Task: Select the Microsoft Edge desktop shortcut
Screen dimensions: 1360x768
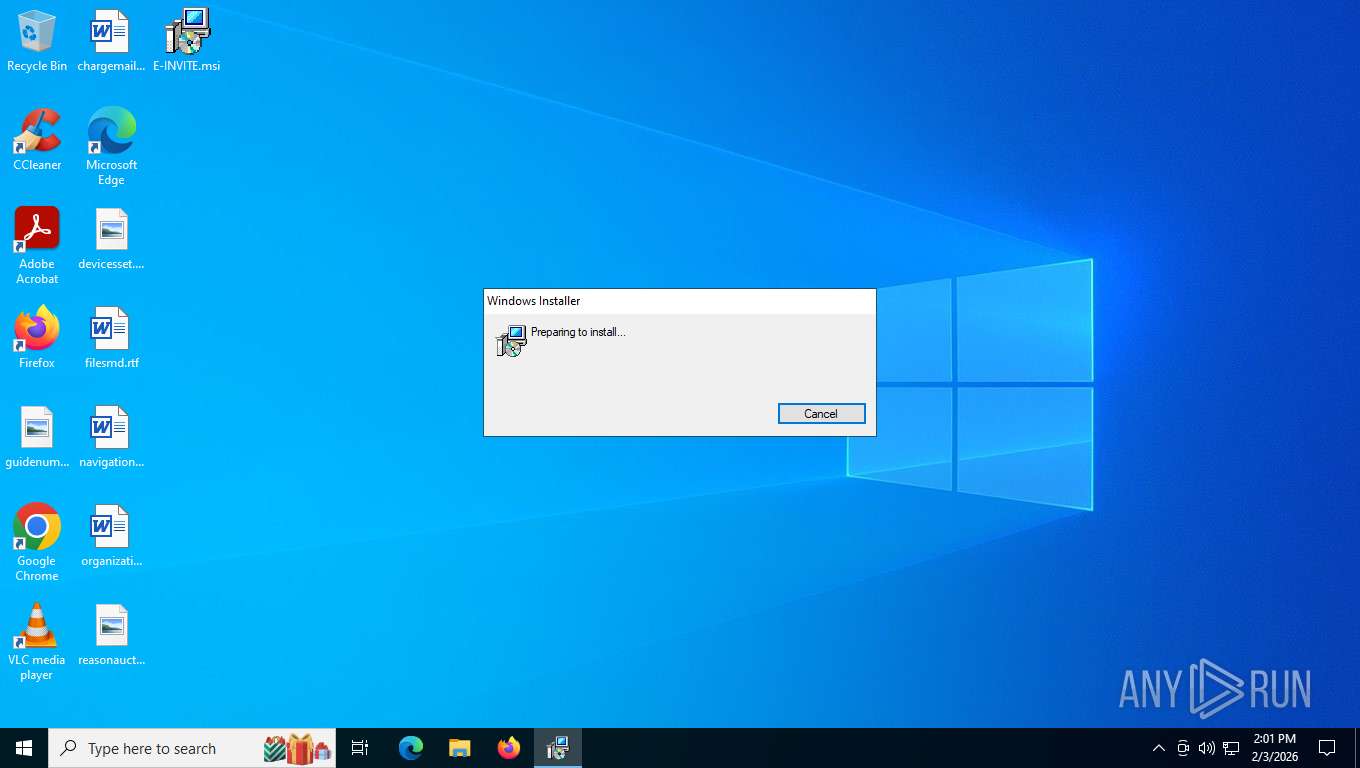Action: point(111,147)
